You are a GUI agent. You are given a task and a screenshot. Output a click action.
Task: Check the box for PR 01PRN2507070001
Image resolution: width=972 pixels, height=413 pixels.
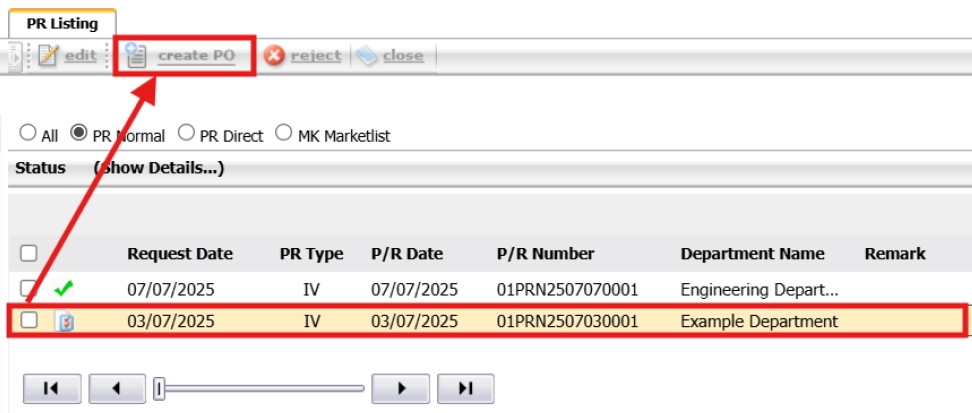pos(29,290)
